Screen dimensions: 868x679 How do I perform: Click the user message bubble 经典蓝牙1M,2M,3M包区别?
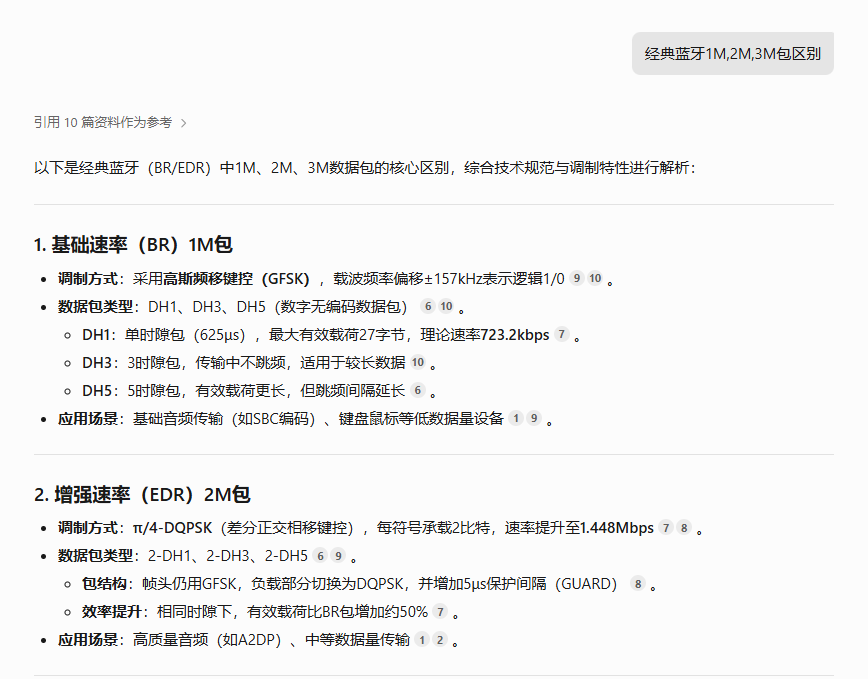pos(732,54)
